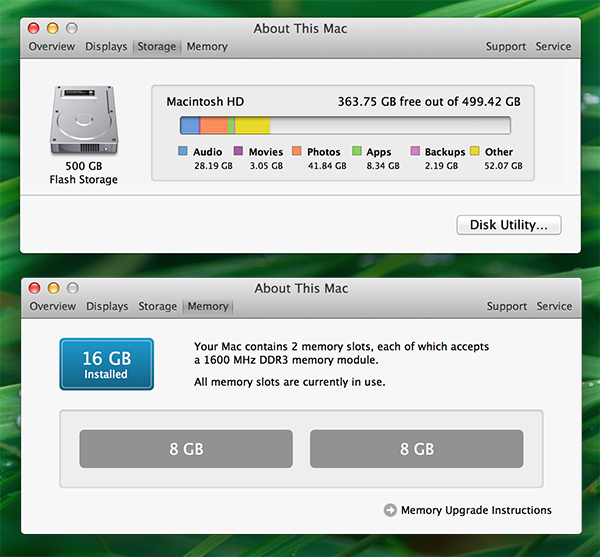This screenshot has width=600, height=557.
Task: Open Displays tab in the Storage window
Action: (106, 46)
